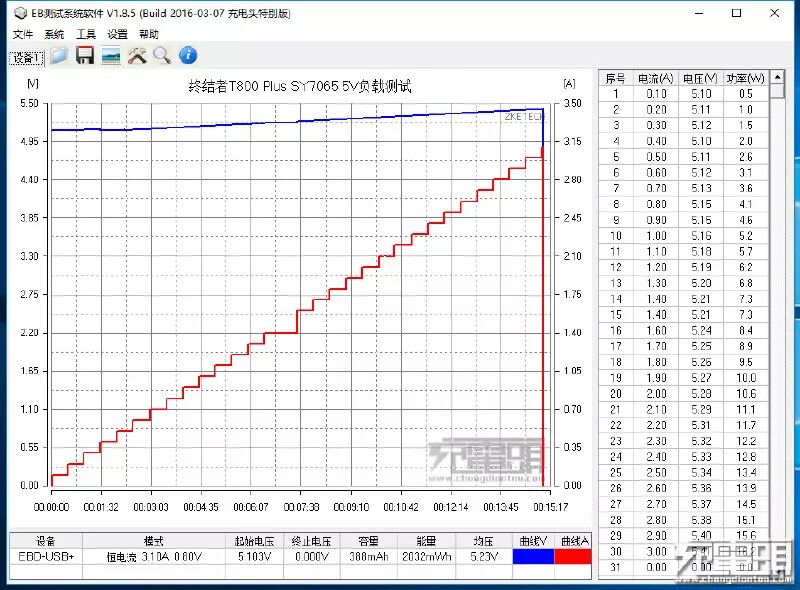
Task: Click the 功率(W) column header
Action: (745, 79)
